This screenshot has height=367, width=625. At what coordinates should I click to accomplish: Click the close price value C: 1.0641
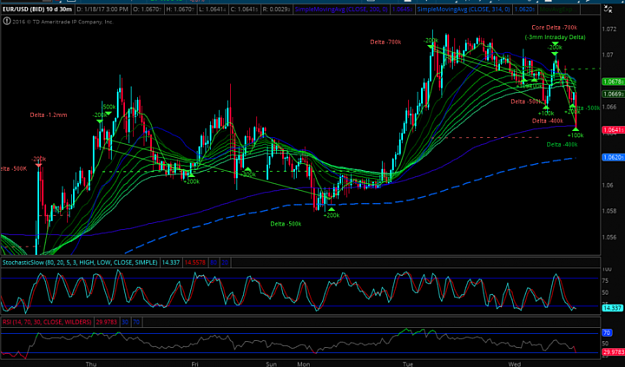(x=244, y=9)
